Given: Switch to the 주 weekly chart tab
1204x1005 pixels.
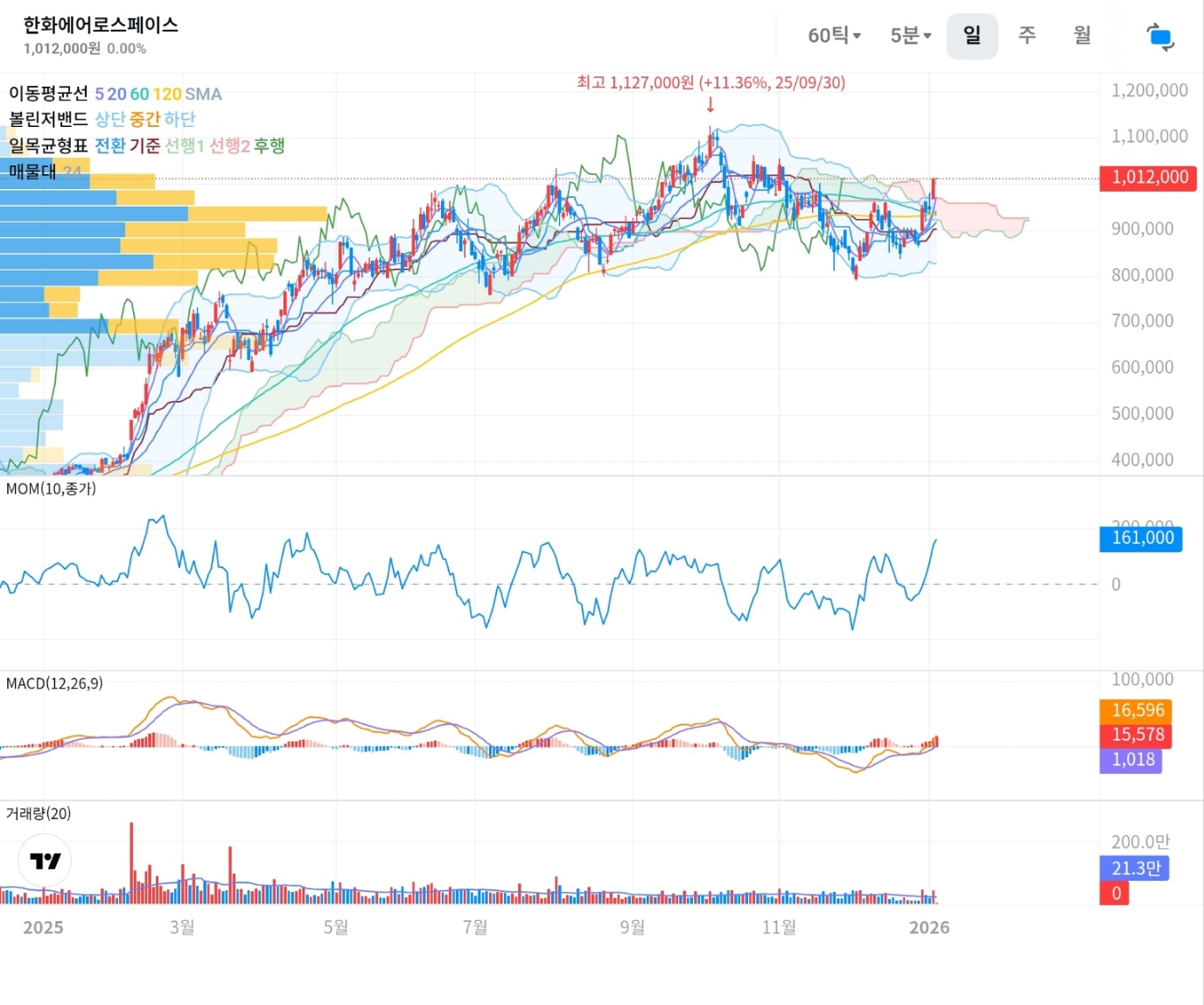Looking at the screenshot, I should coord(1026,36).
